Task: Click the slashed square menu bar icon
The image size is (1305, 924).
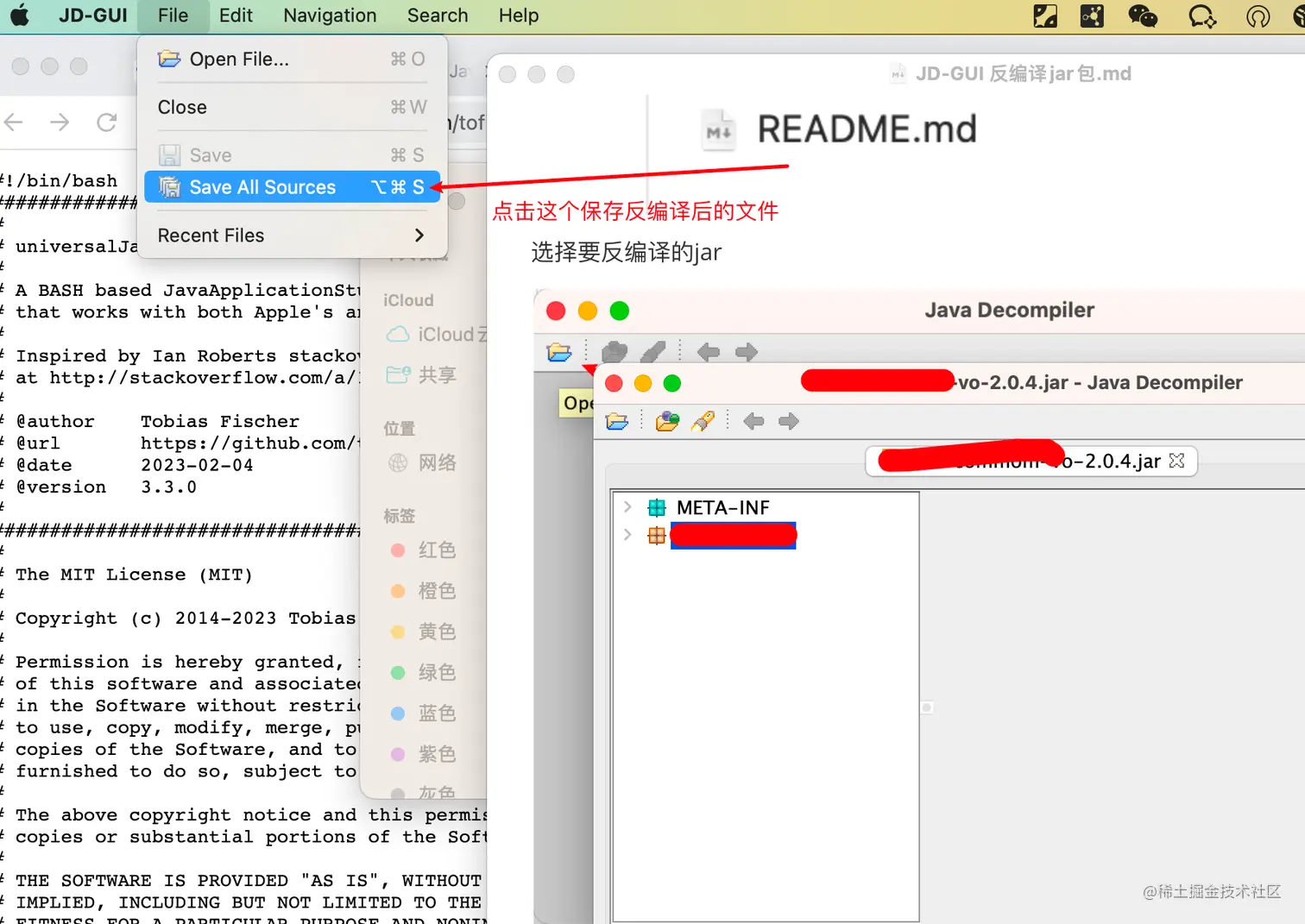Action: 1045,16
